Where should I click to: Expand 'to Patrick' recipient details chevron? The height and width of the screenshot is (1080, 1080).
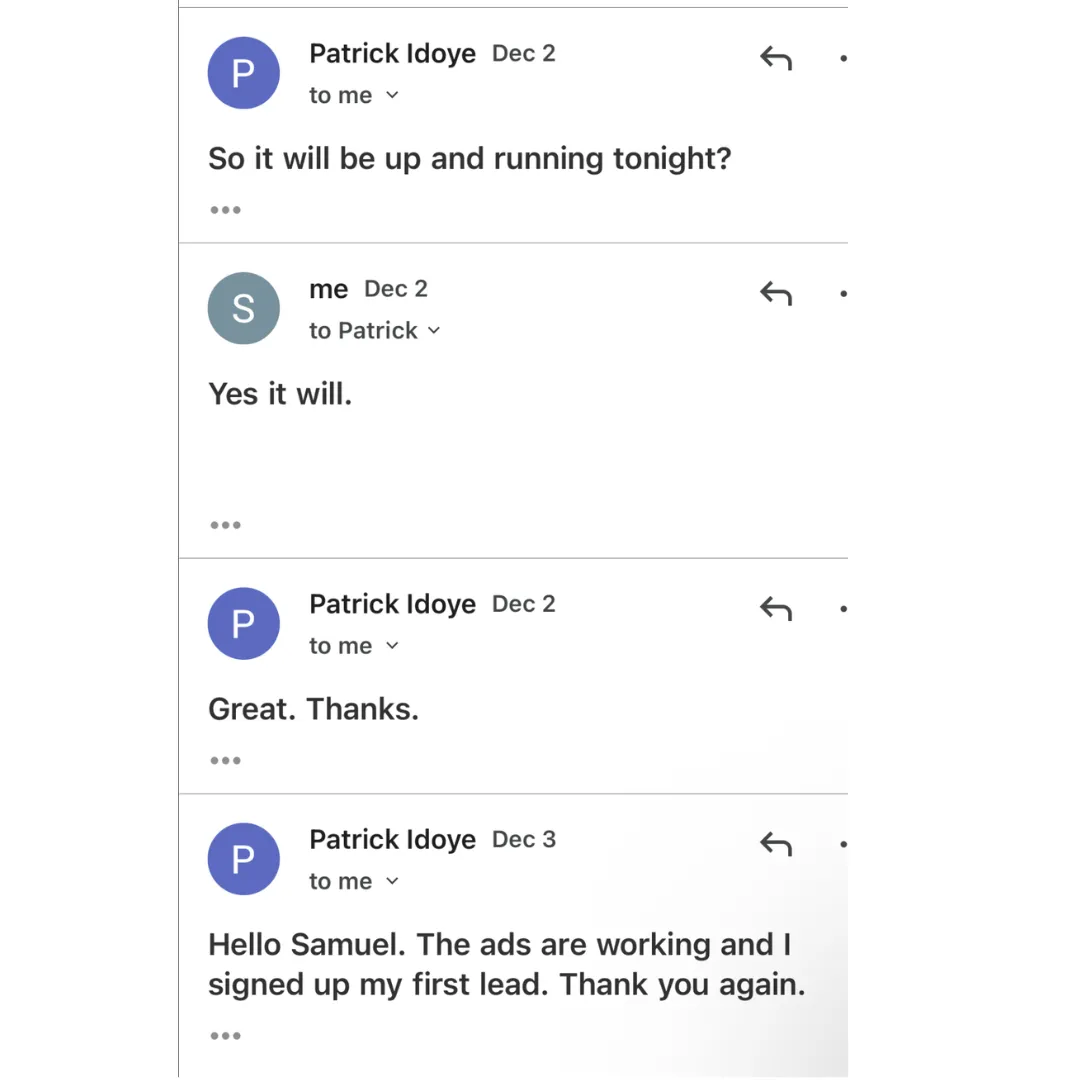coord(434,331)
